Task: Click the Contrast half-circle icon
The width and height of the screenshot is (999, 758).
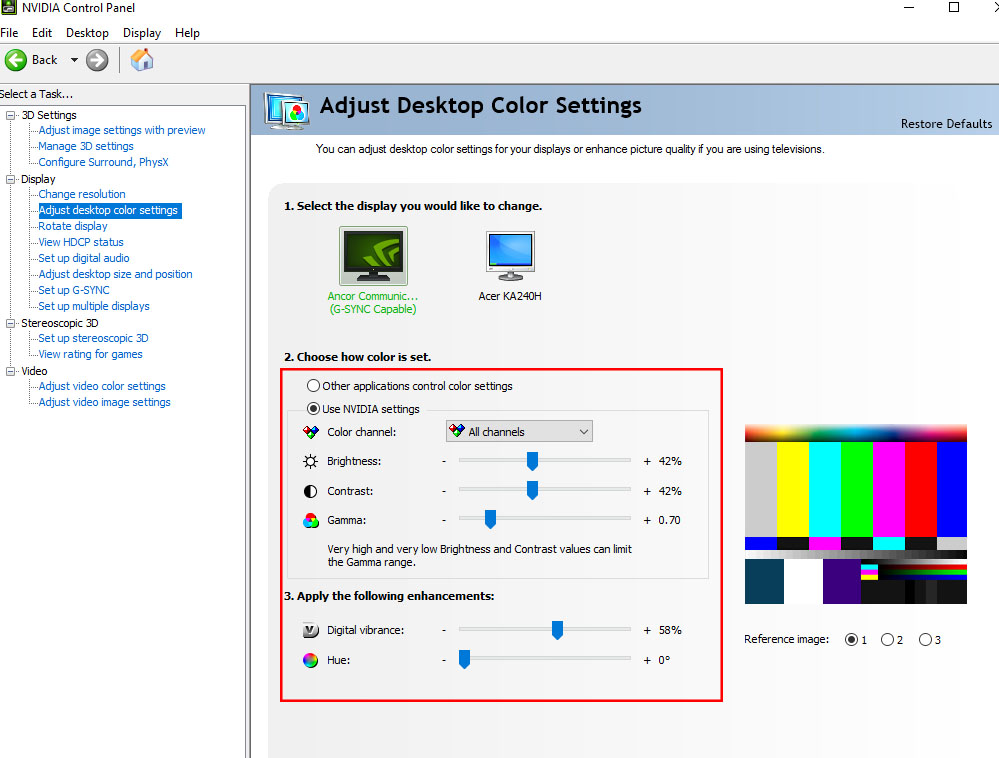Action: point(310,491)
